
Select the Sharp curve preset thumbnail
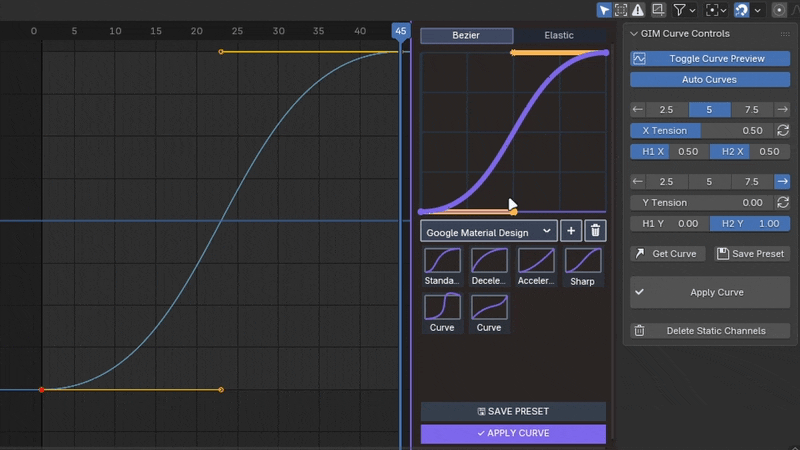pos(583,266)
